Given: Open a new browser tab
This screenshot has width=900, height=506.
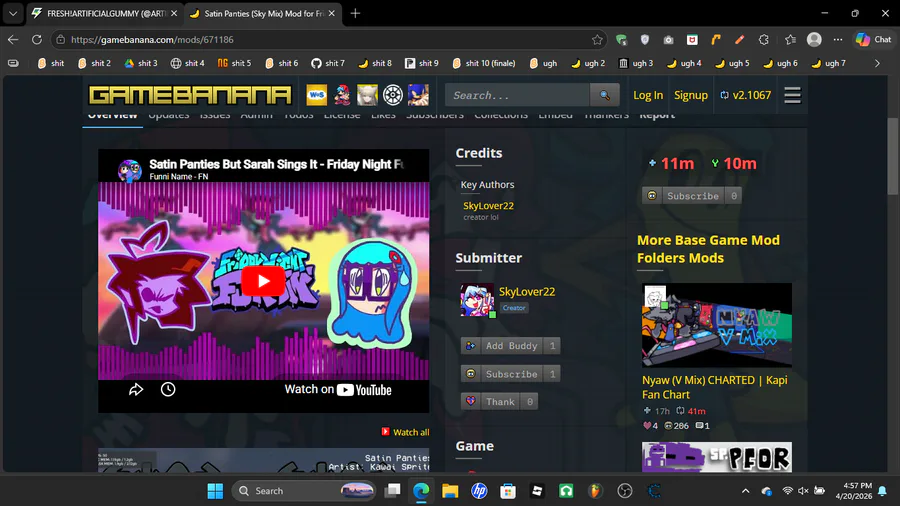Looking at the screenshot, I should (x=355, y=13).
